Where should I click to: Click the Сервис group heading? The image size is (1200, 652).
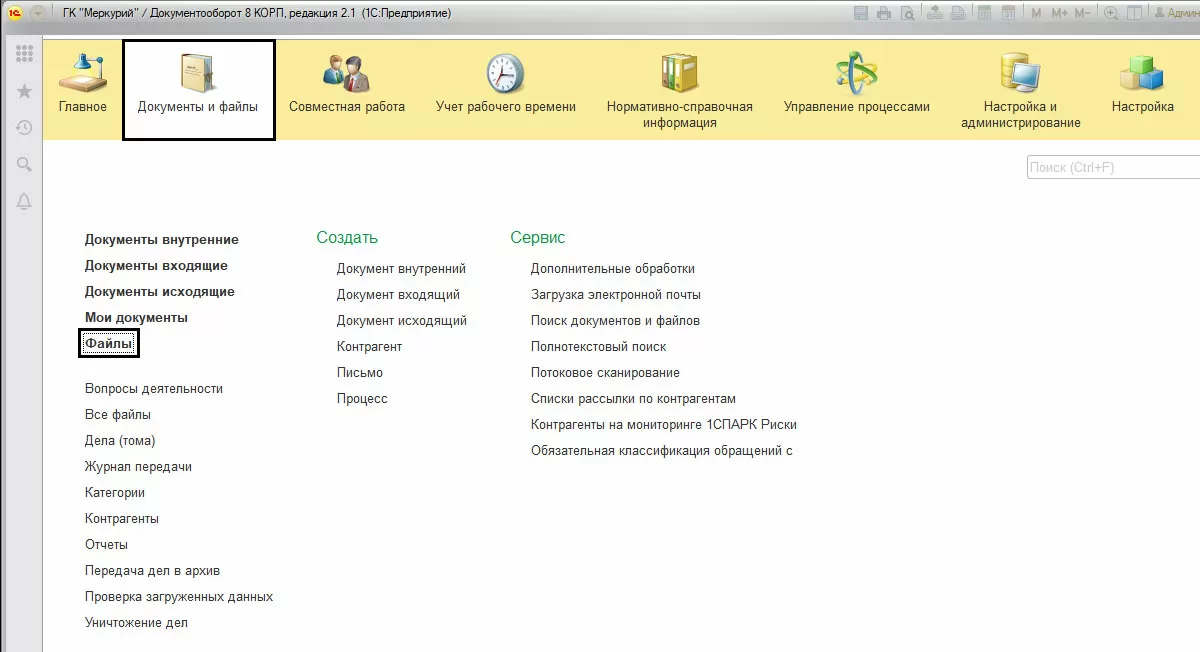538,238
